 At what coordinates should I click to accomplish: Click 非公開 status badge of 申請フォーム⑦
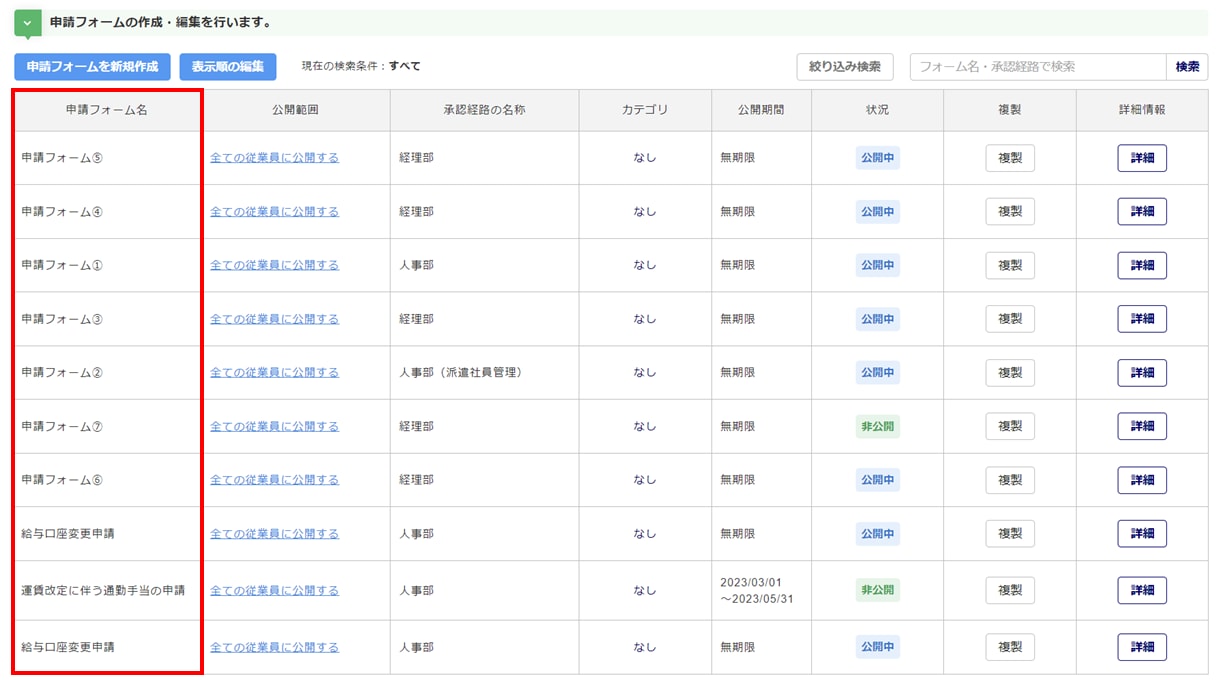tap(877, 426)
